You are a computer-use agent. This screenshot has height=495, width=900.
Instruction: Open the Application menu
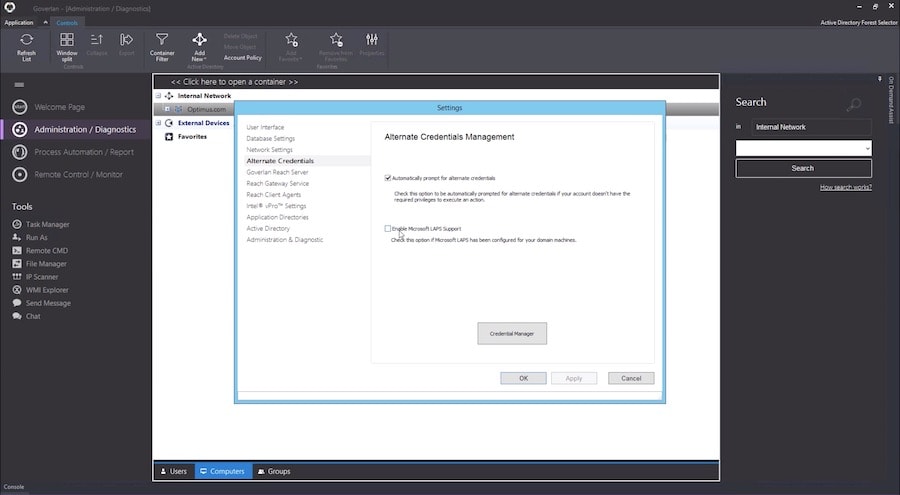tap(19, 22)
